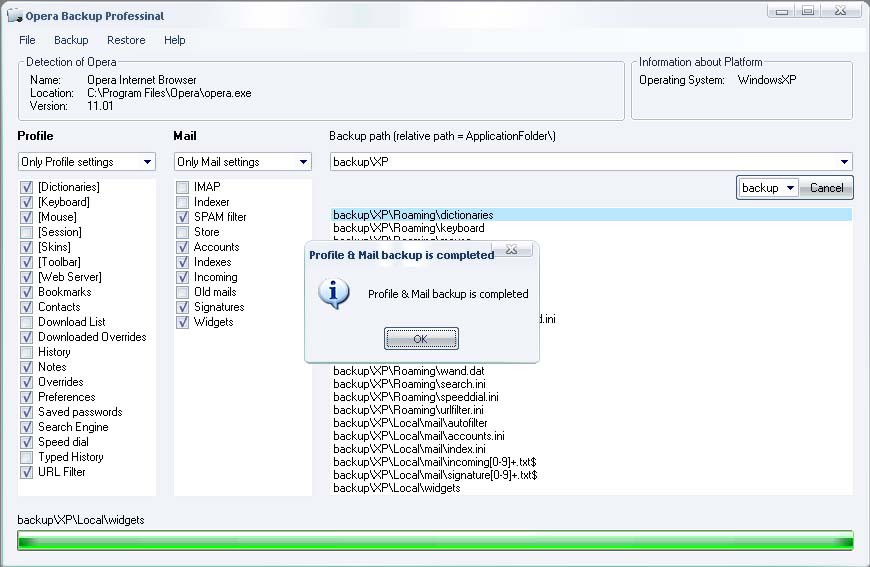Open the Help menu
The height and width of the screenshot is (567, 870).
174,40
